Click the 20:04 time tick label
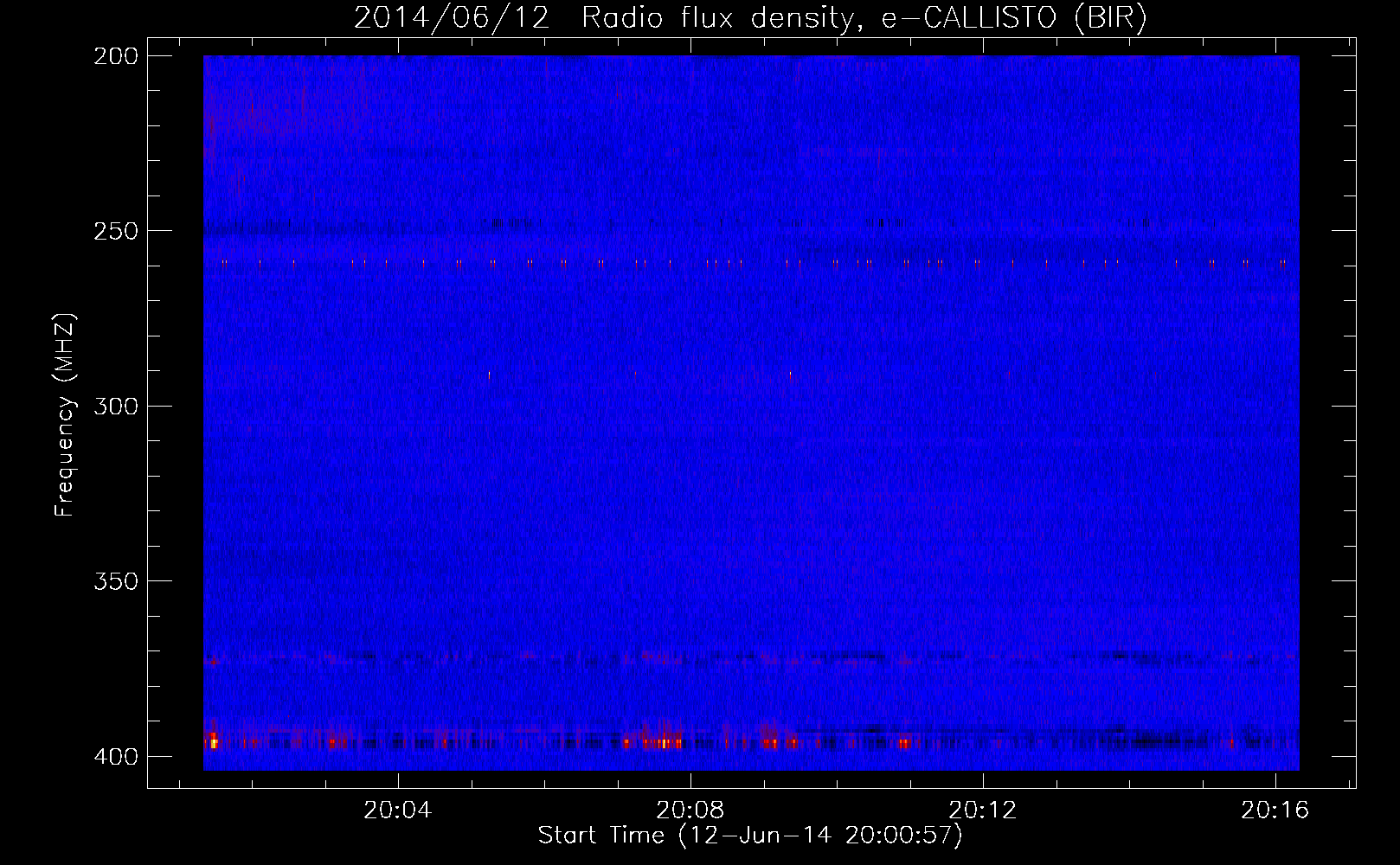Viewport: 1400px width, 865px height. [398, 811]
